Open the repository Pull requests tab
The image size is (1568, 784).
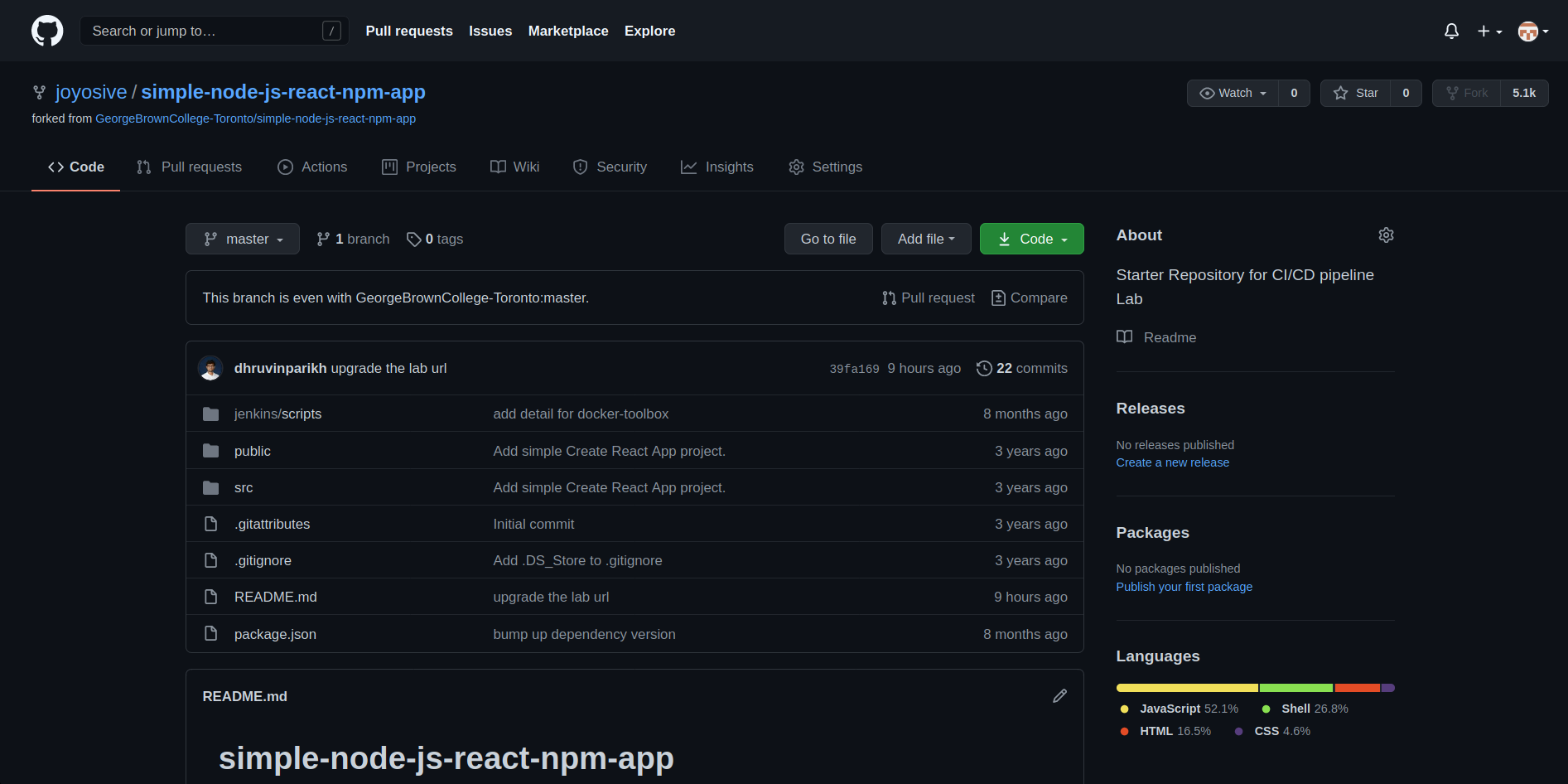(189, 167)
